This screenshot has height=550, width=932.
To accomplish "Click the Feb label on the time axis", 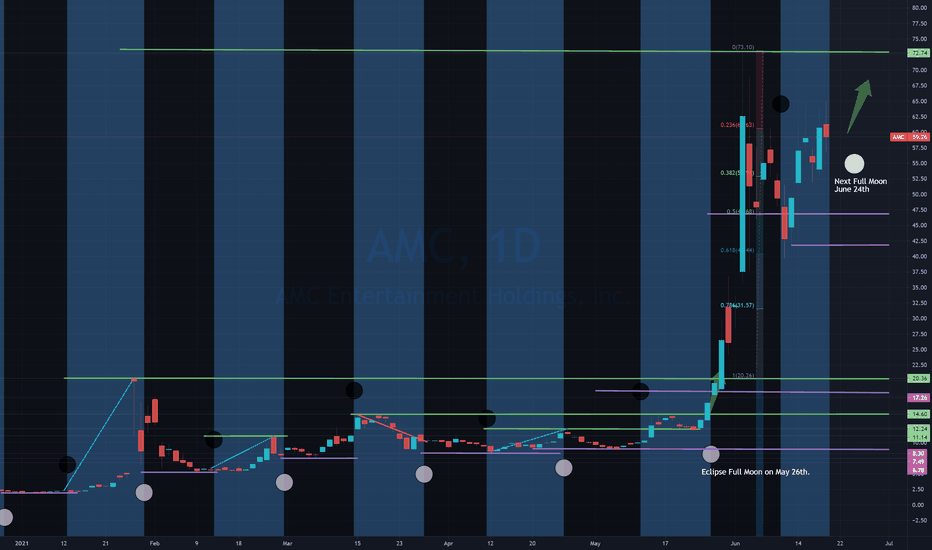I will pos(155,543).
